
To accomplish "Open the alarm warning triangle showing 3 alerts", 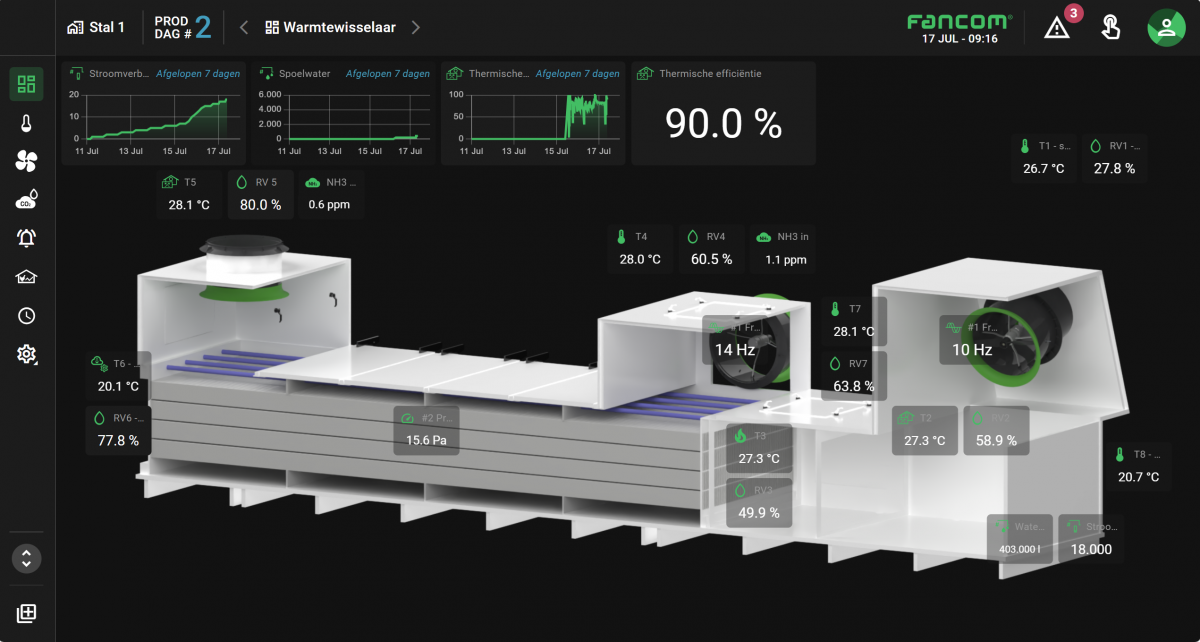I will [x=1057, y=28].
